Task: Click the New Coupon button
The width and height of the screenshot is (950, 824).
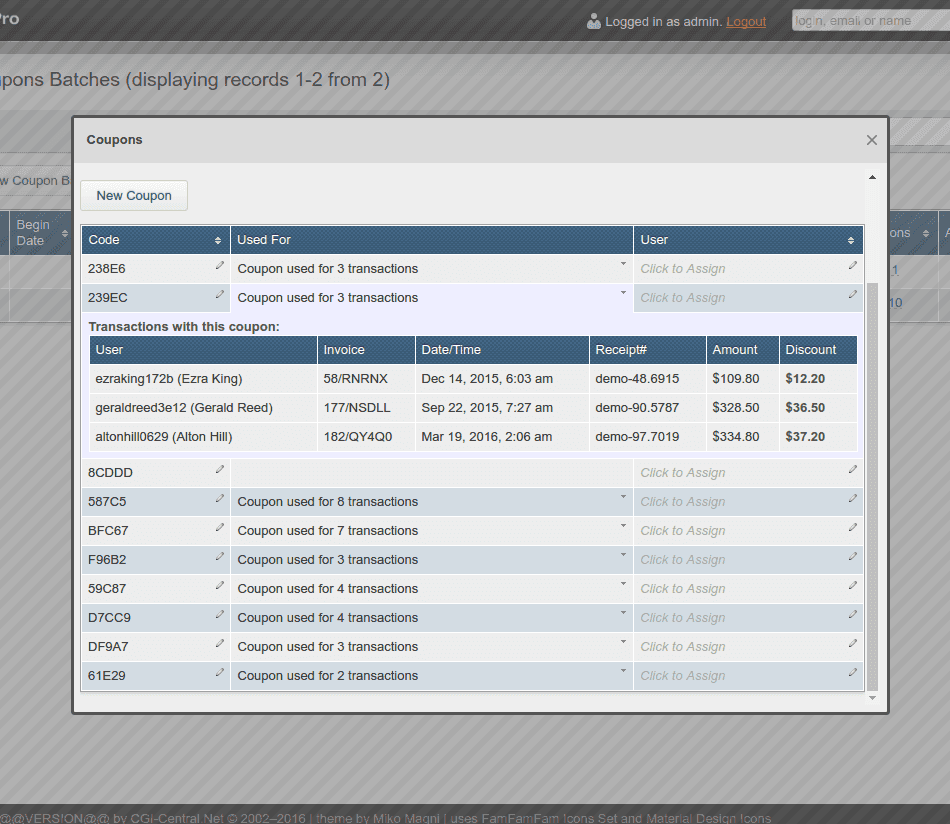Action: (134, 196)
